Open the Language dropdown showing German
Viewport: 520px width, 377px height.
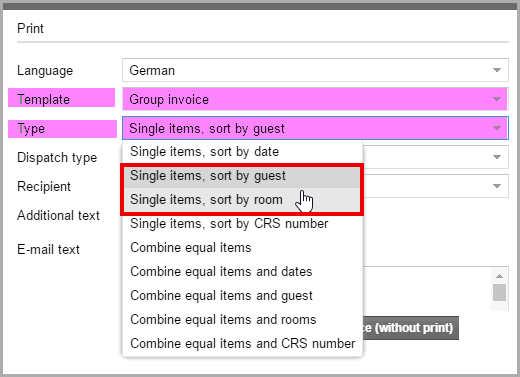pos(315,70)
